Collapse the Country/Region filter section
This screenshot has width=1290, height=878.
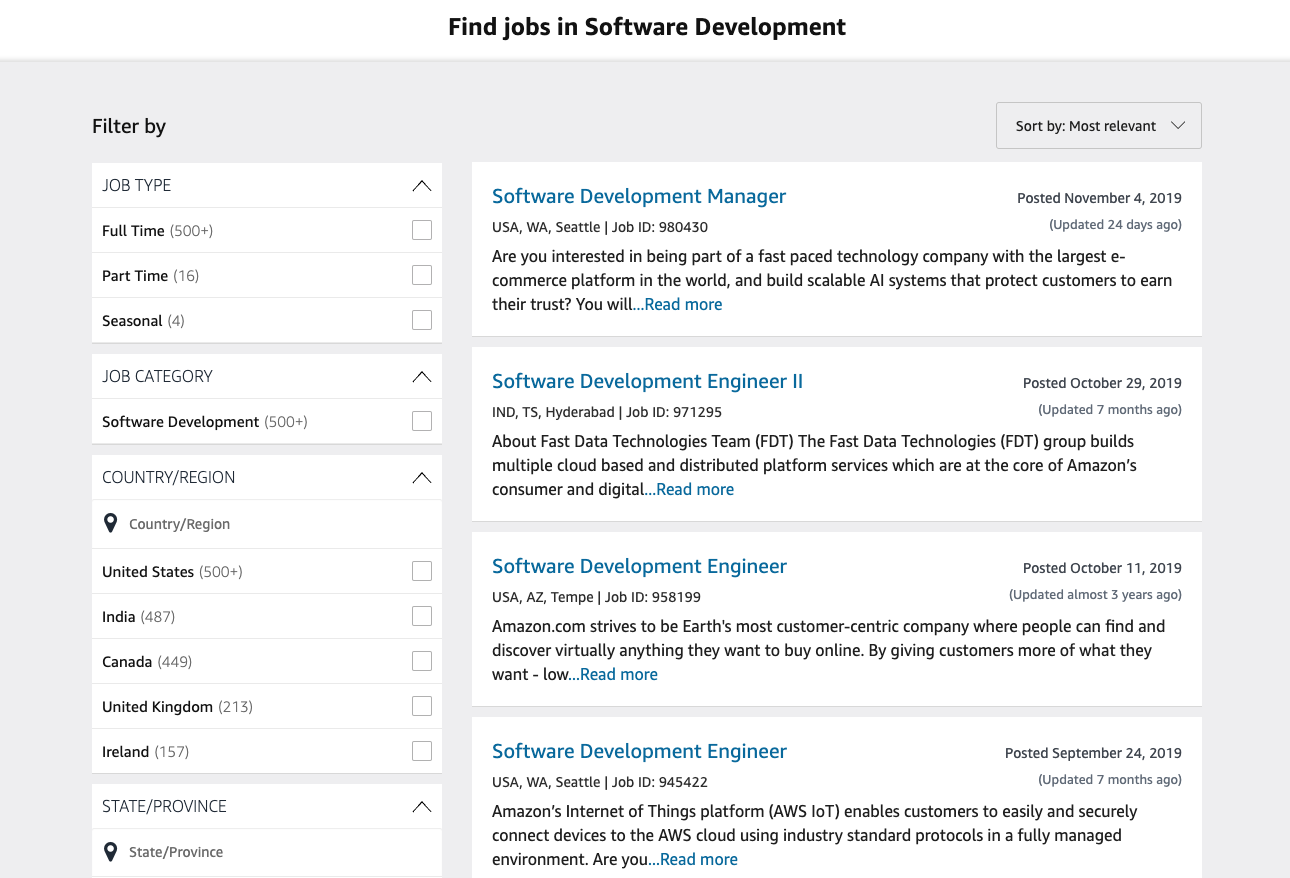click(422, 478)
